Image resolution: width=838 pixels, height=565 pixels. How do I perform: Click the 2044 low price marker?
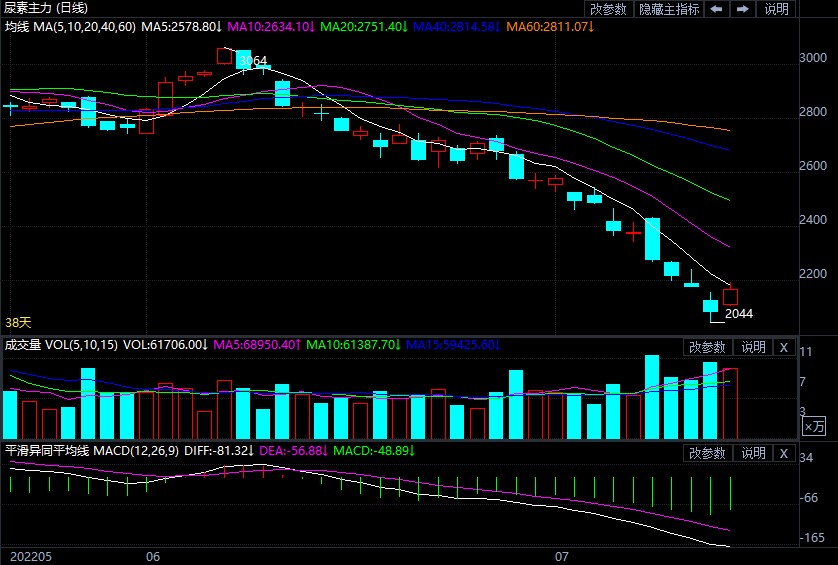(738, 314)
